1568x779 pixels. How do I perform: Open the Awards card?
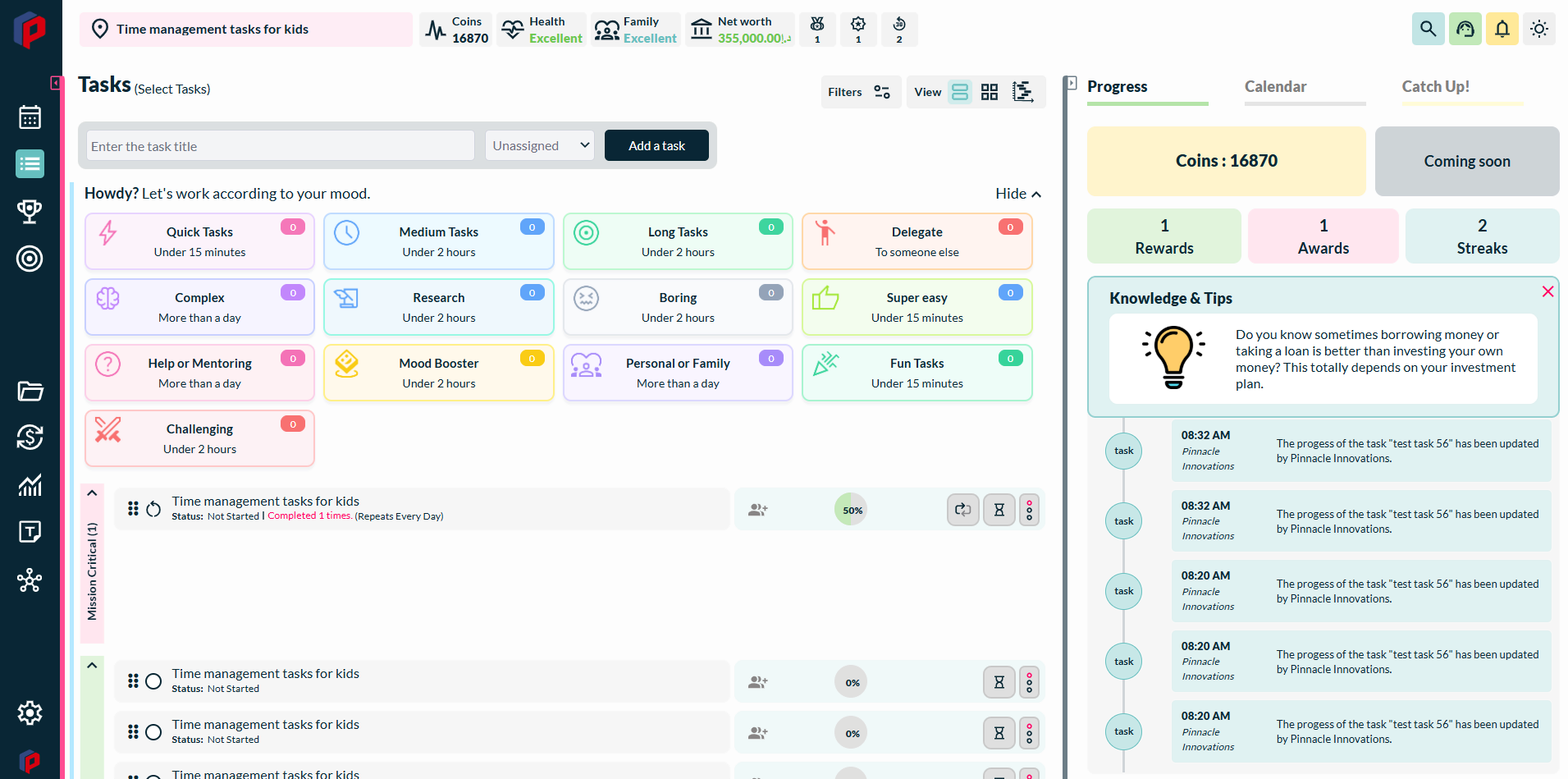pyautogui.click(x=1323, y=236)
